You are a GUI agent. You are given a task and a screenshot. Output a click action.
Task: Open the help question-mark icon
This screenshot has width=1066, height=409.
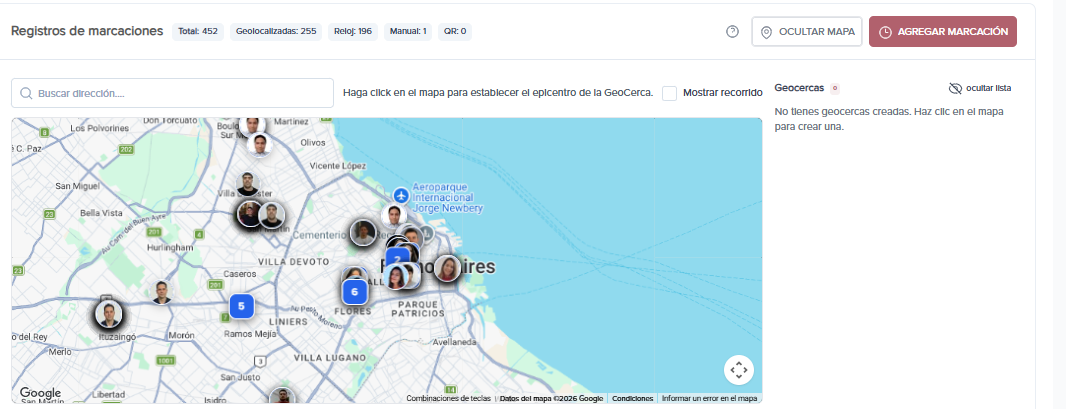[732, 32]
